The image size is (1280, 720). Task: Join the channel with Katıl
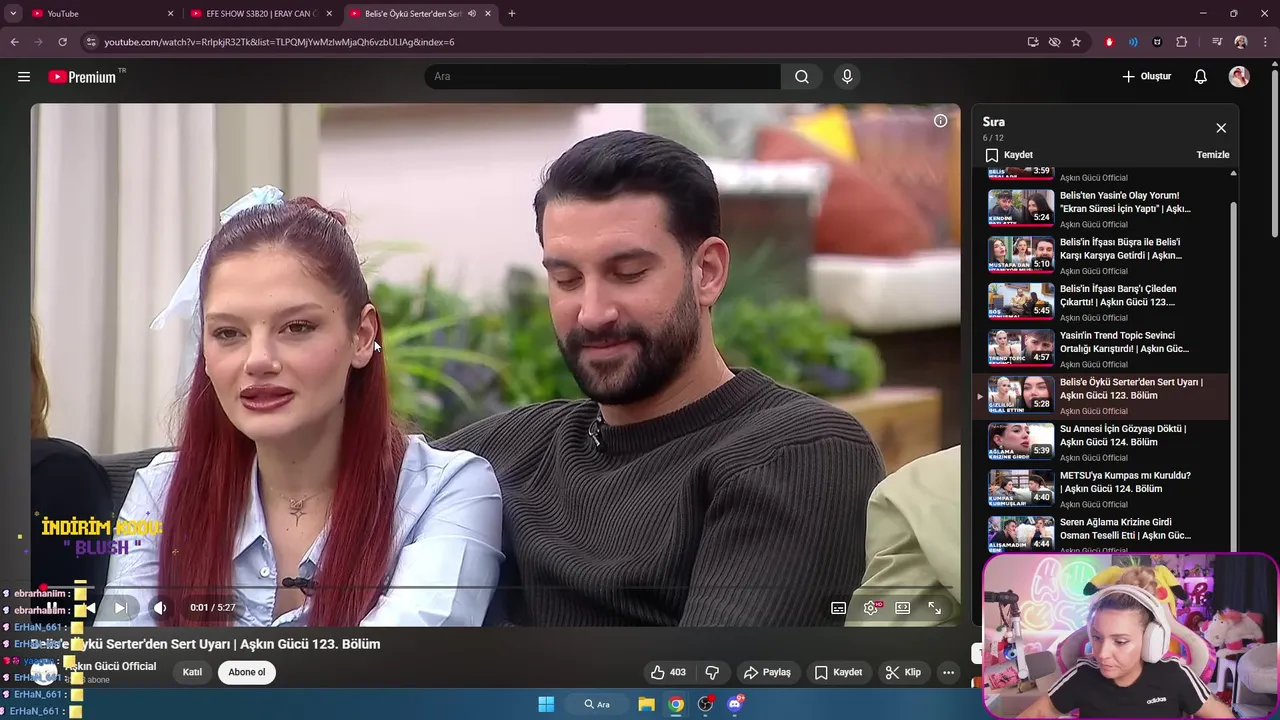point(192,672)
